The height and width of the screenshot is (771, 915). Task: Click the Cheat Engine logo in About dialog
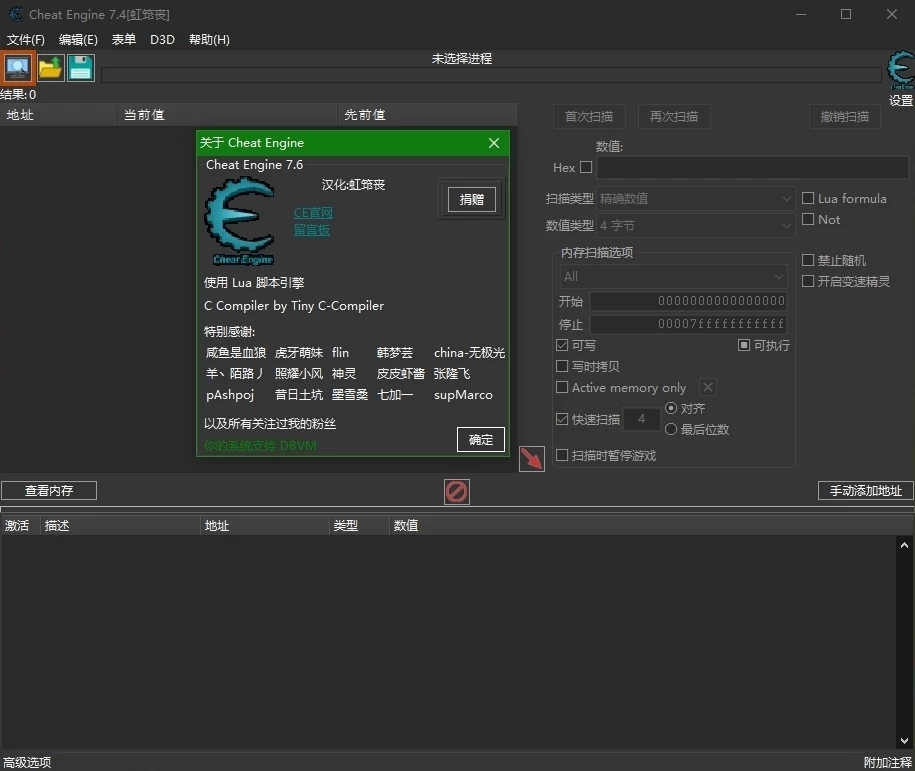point(240,221)
